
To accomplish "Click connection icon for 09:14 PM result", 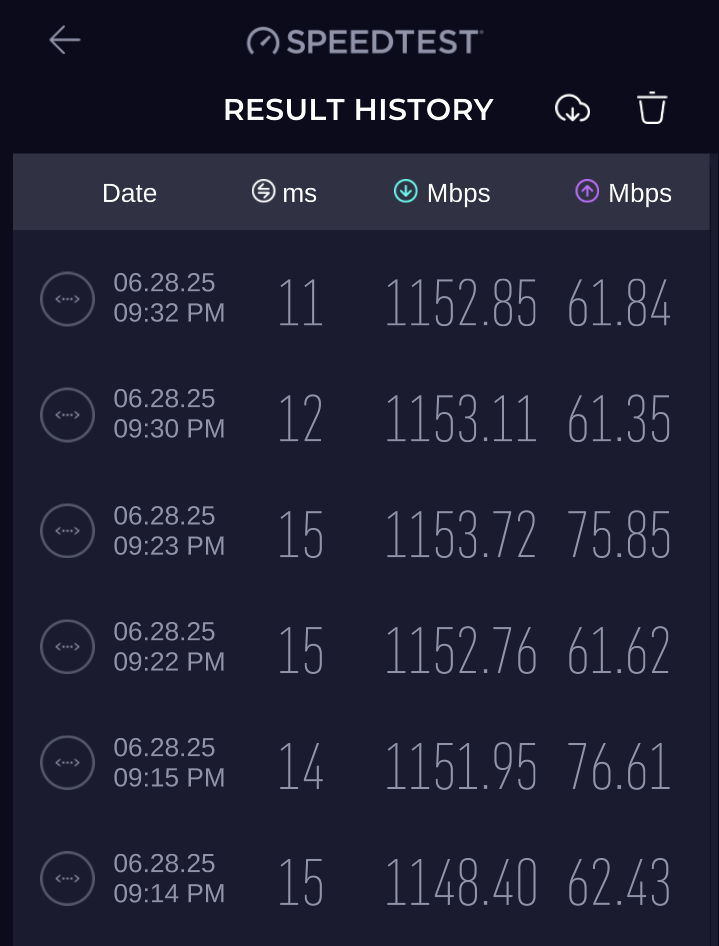I will tap(68, 878).
